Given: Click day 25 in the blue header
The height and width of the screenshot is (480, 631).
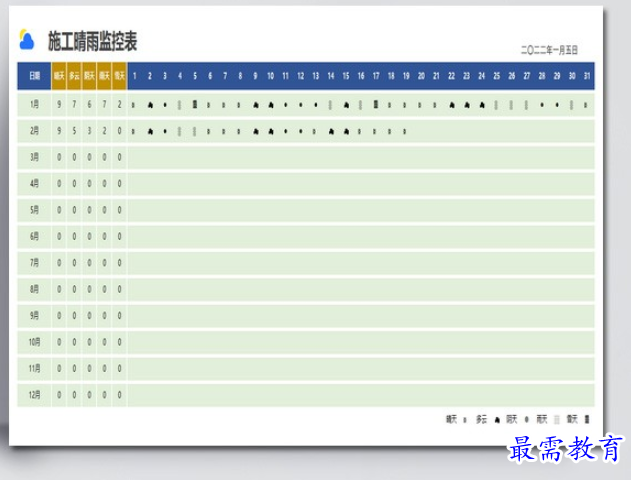Looking at the screenshot, I should coord(497,76).
